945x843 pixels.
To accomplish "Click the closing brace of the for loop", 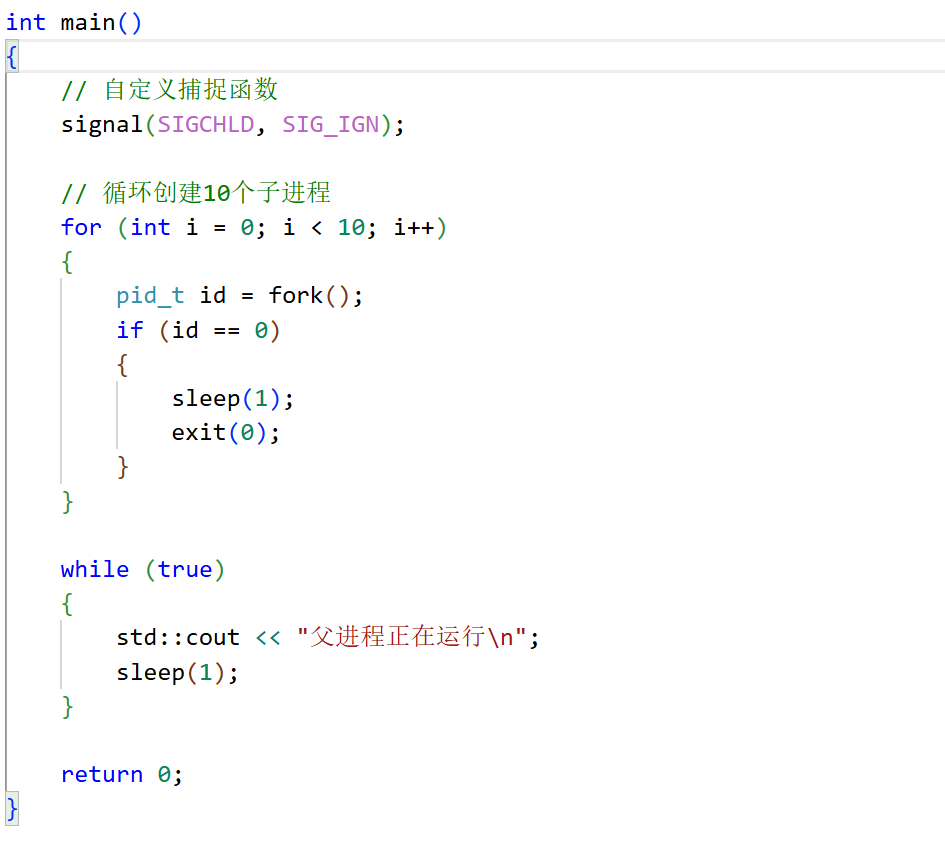I will pyautogui.click(x=68, y=501).
